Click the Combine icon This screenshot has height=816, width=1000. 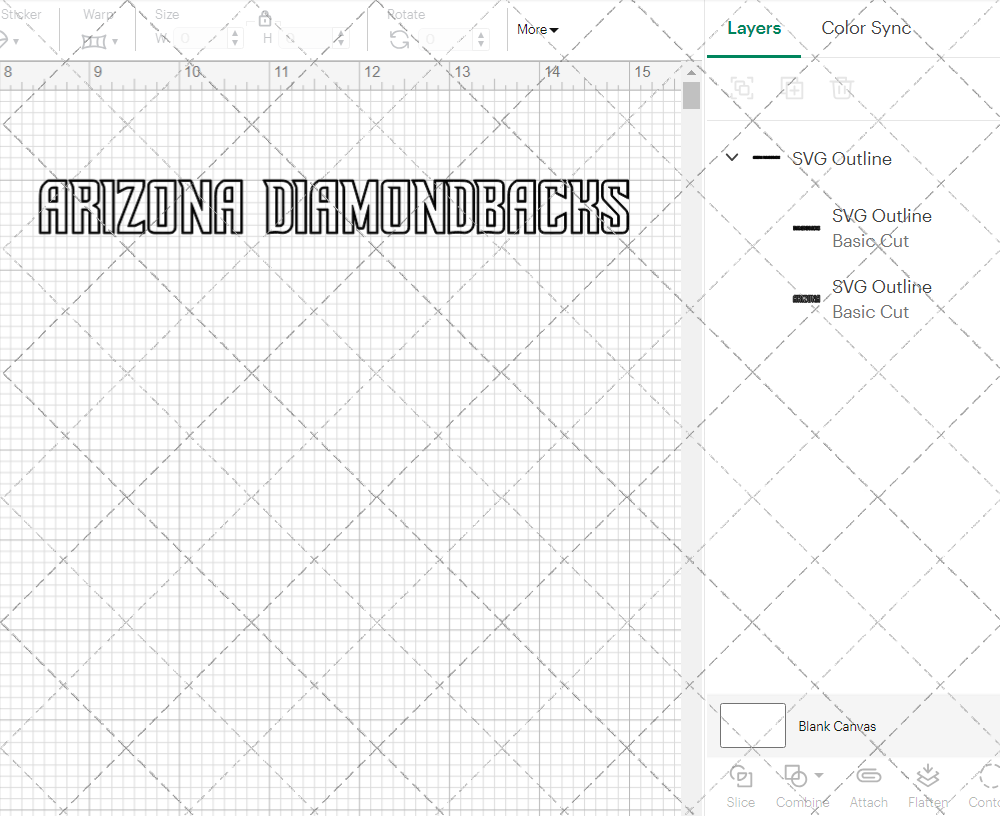click(796, 777)
